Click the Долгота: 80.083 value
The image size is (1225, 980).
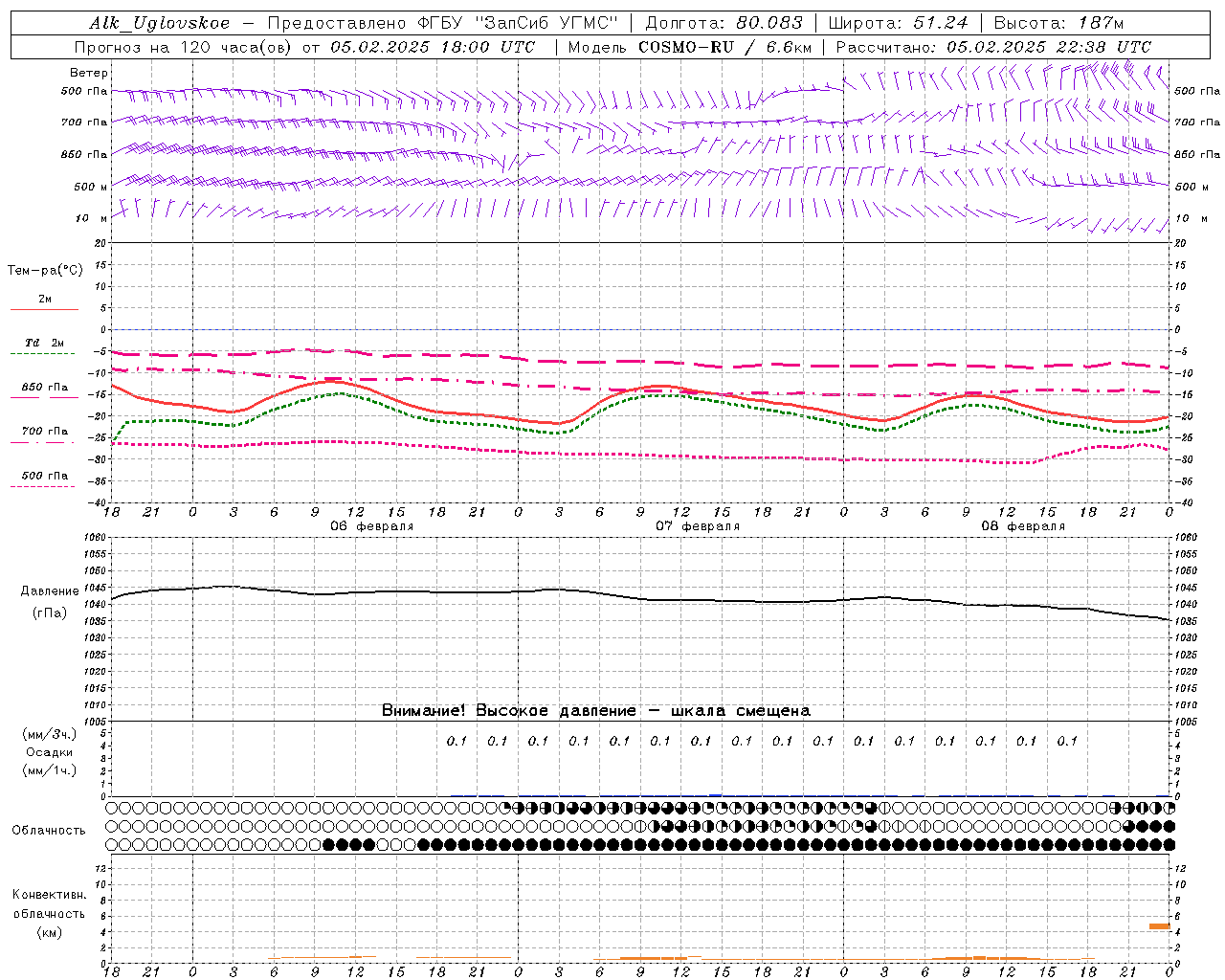724,23
